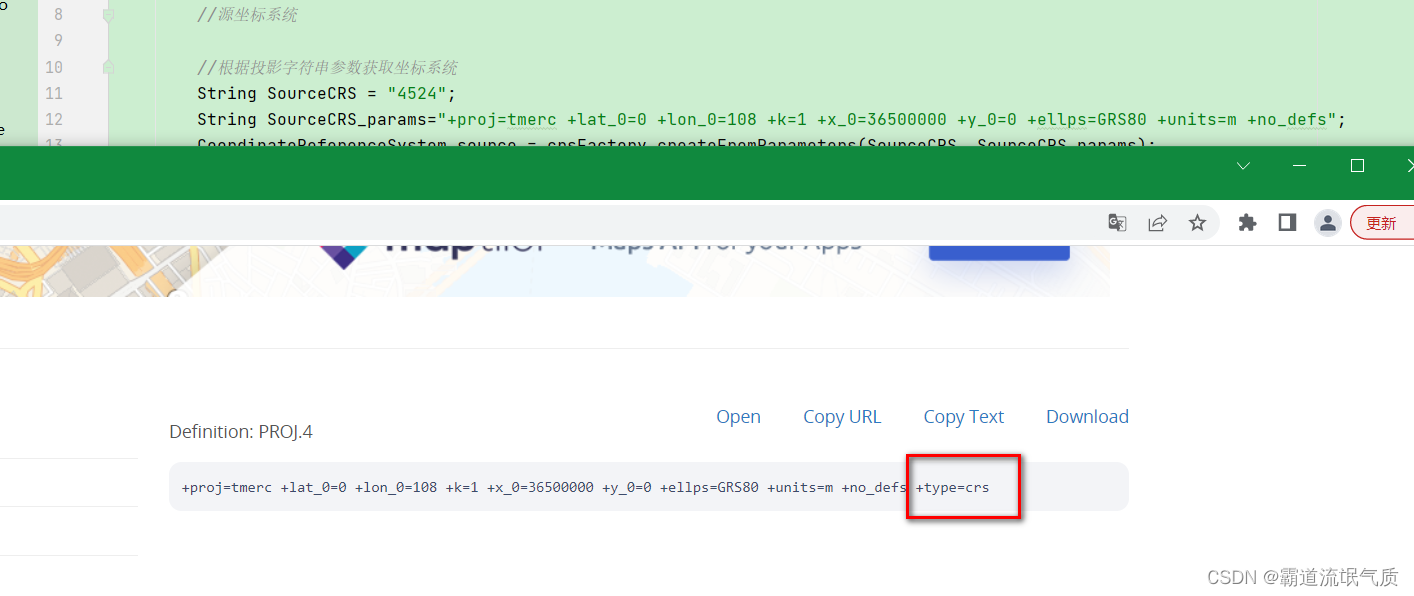Click the Open link above the definition
This screenshot has width=1414, height=596.
tap(738, 416)
